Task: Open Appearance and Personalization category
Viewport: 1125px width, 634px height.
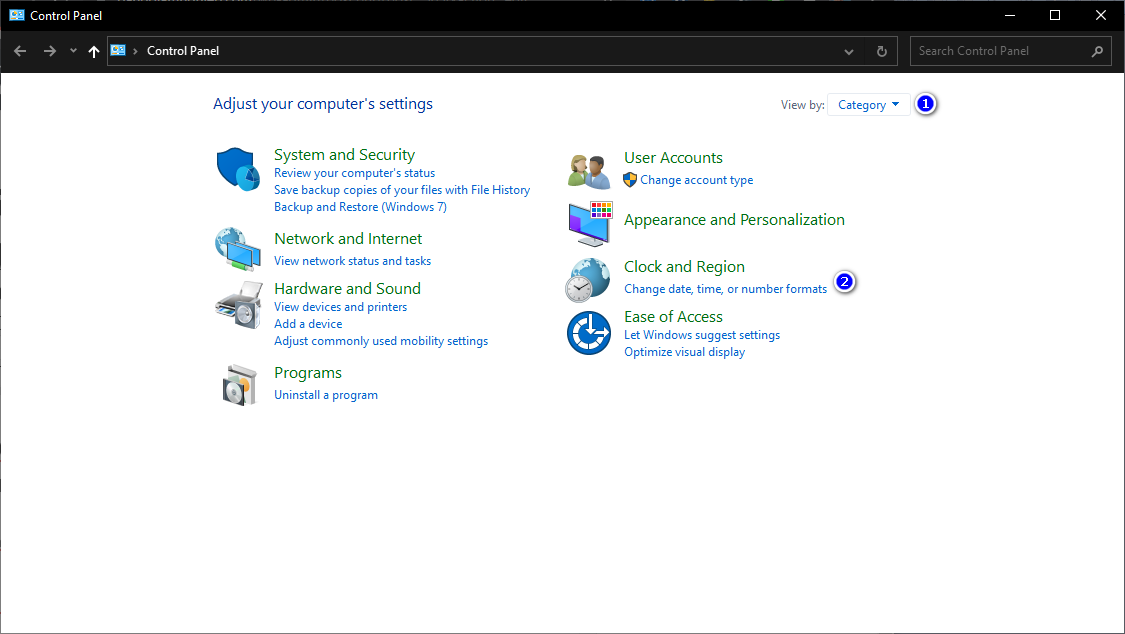Action: click(x=734, y=220)
